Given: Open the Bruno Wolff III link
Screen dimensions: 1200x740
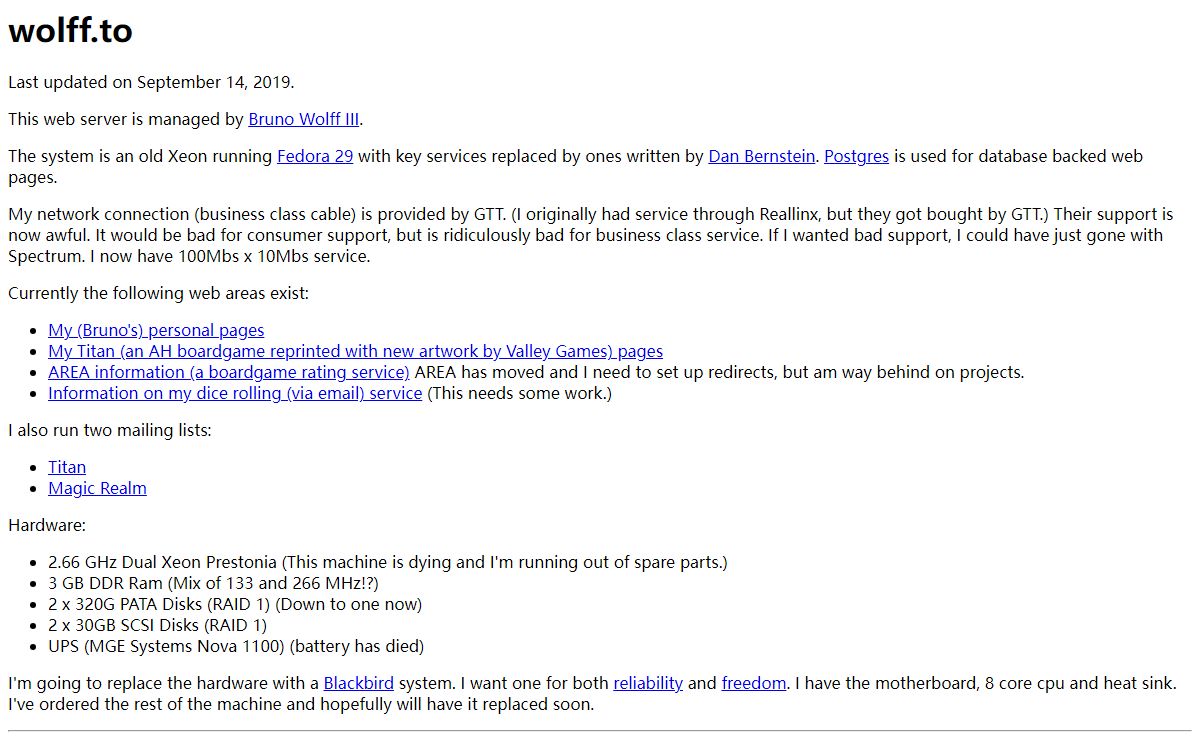Looking at the screenshot, I should (304, 119).
